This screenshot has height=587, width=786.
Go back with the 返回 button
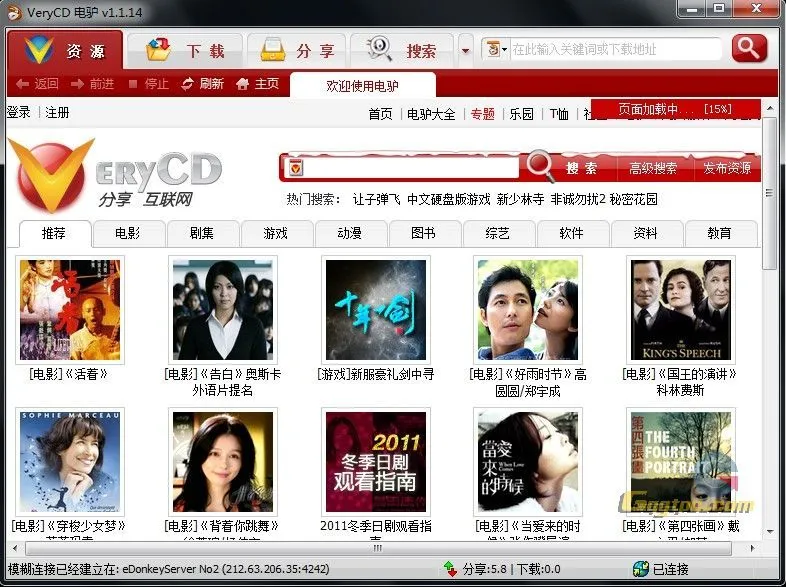[x=37, y=84]
